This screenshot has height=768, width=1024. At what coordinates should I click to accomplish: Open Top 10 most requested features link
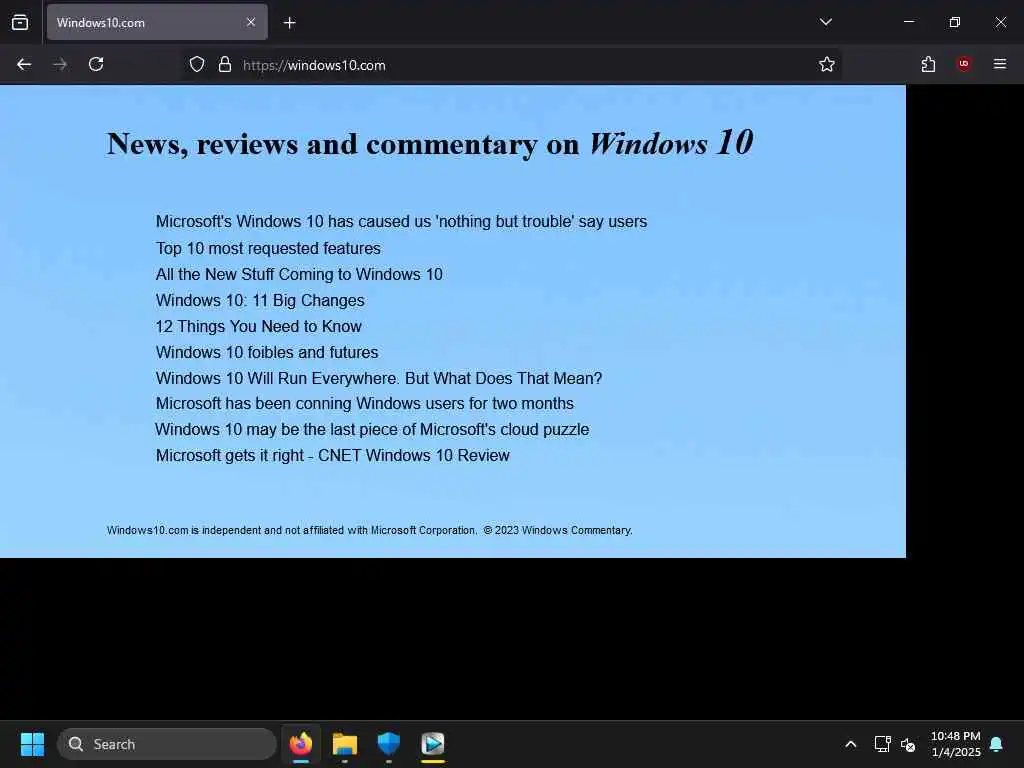point(268,248)
